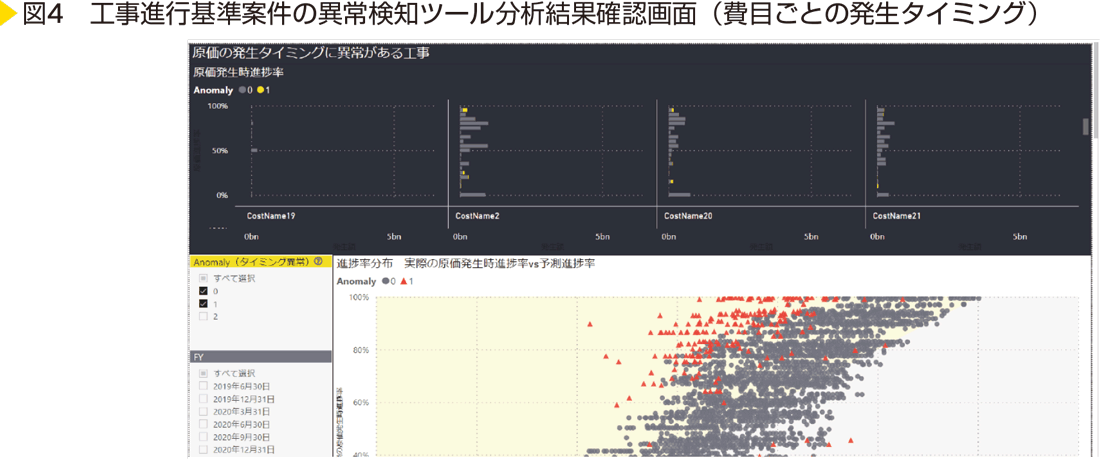Click the vertical scrollbar thumb of the top chart
1100x459 pixels.
pyautogui.click(x=1085, y=126)
